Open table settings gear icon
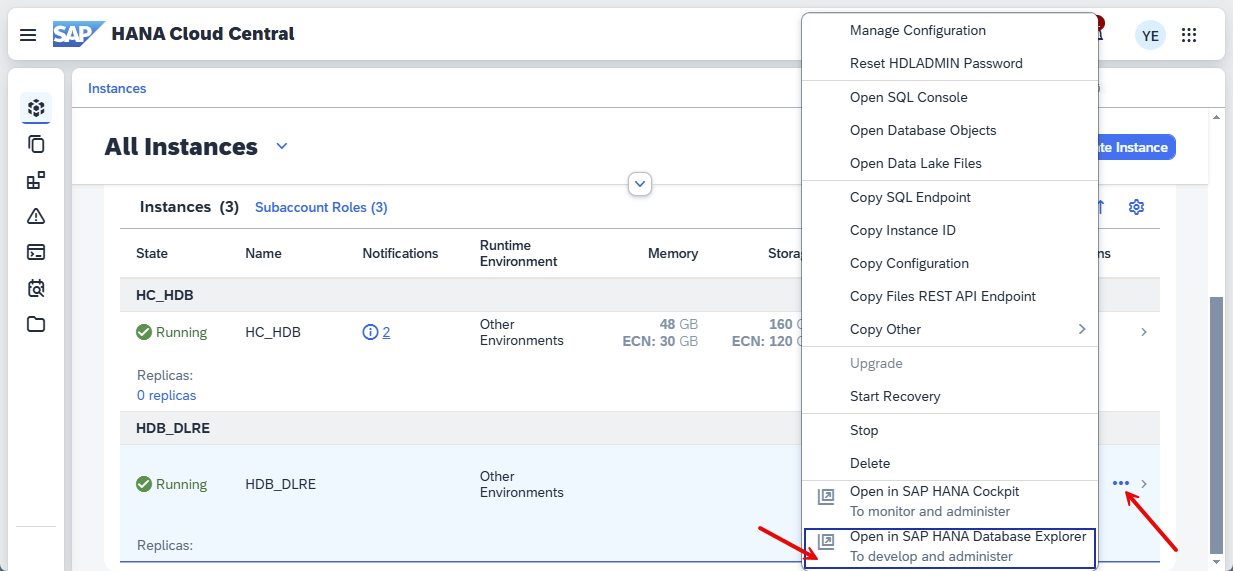Image resolution: width=1233 pixels, height=571 pixels. click(1136, 207)
